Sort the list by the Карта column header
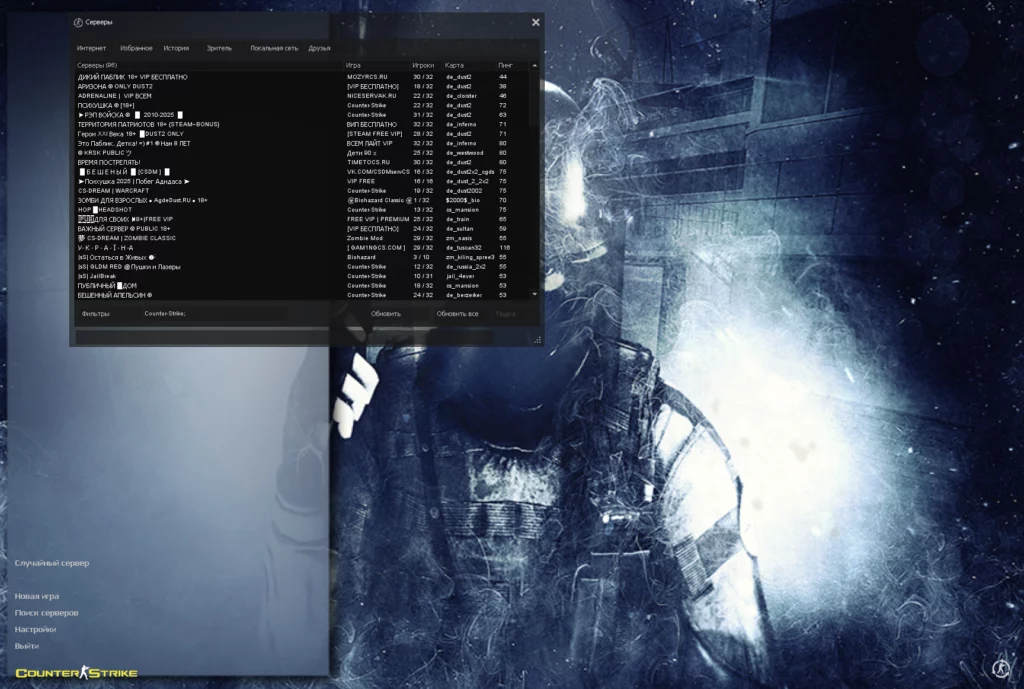Viewport: 1024px width, 689px height. tap(455, 65)
